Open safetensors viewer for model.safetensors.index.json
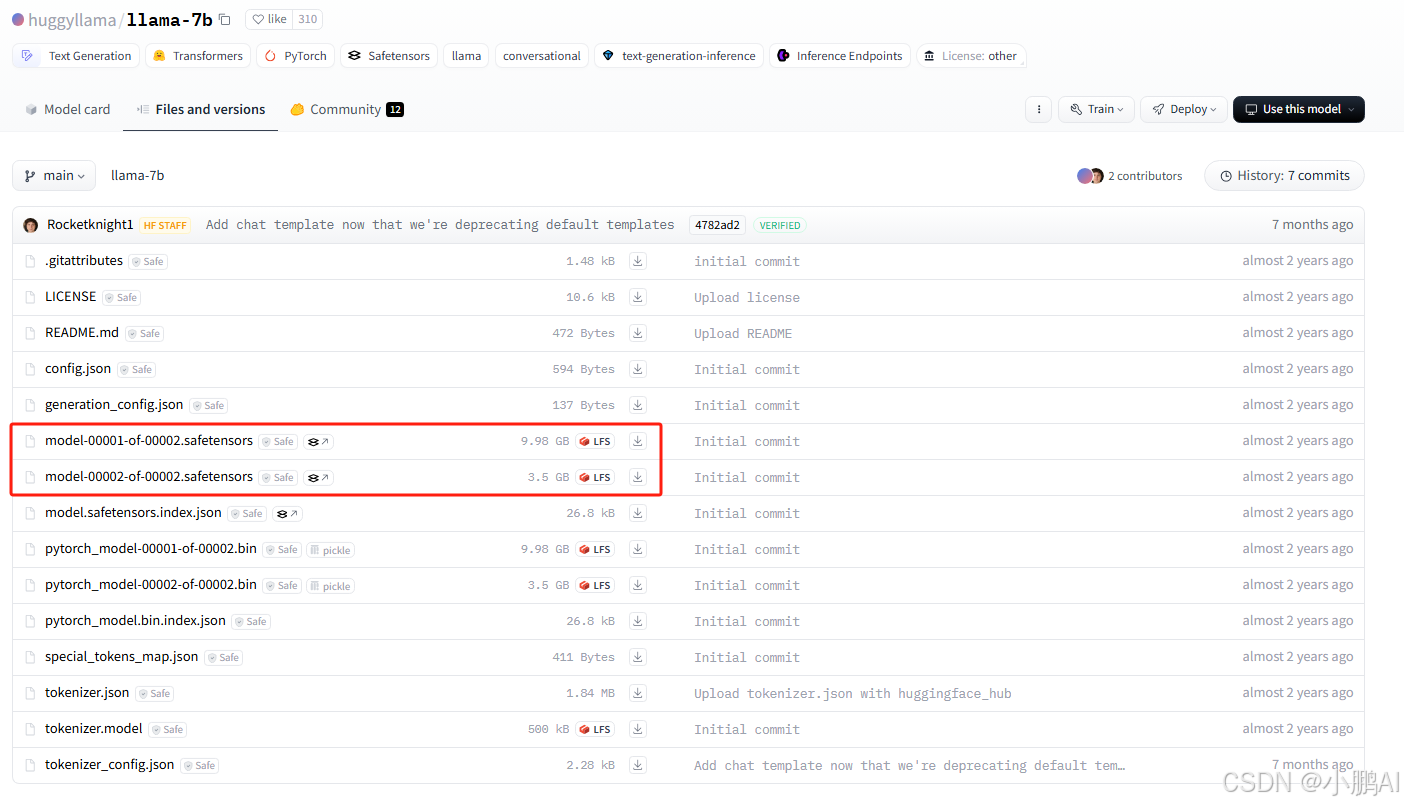Image resolution: width=1404 pixels, height=808 pixels. 287,513
